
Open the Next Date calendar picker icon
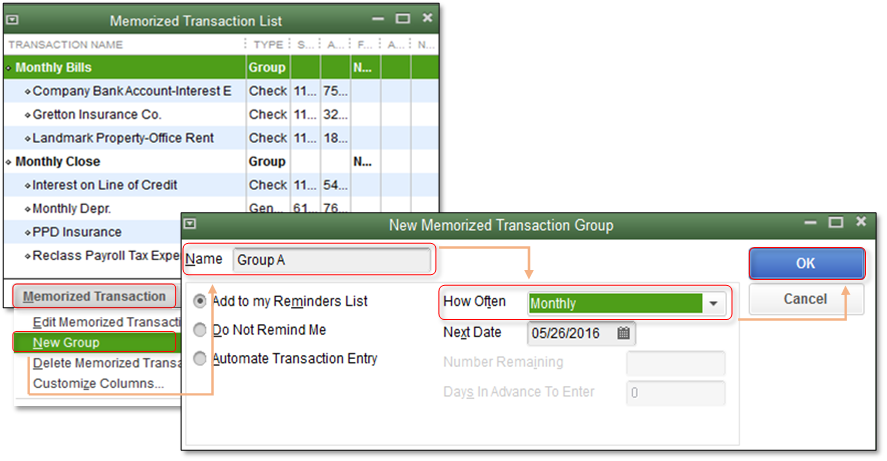pyautogui.click(x=623, y=333)
